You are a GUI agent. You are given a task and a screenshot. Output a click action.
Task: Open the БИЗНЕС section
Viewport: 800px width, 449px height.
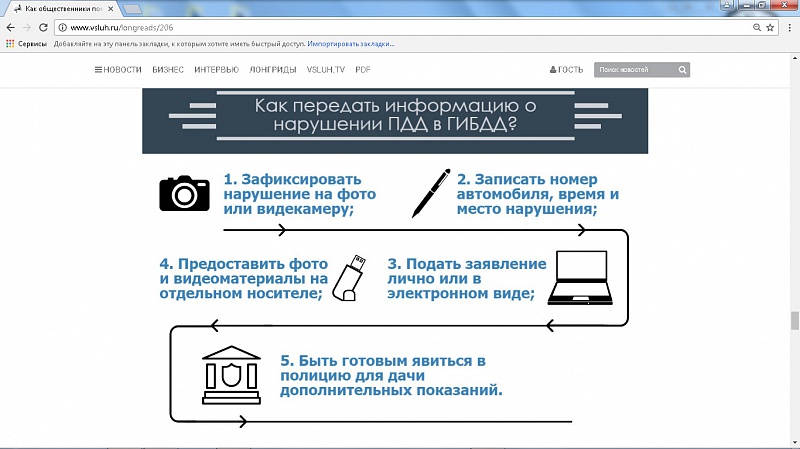point(168,70)
